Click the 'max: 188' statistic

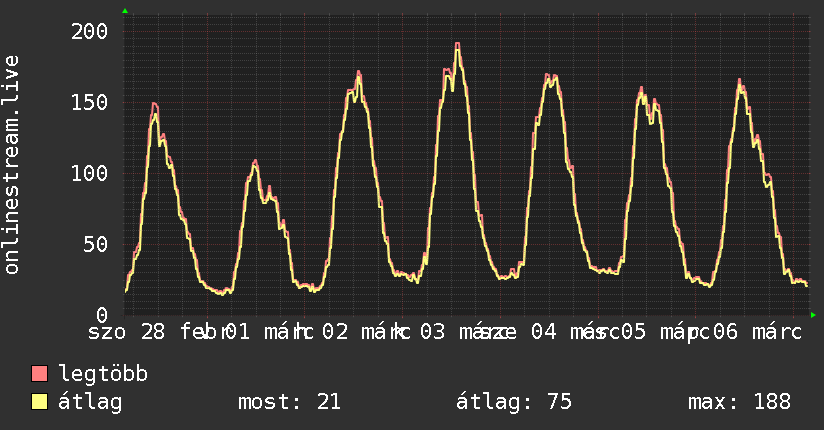pyautogui.click(x=739, y=402)
